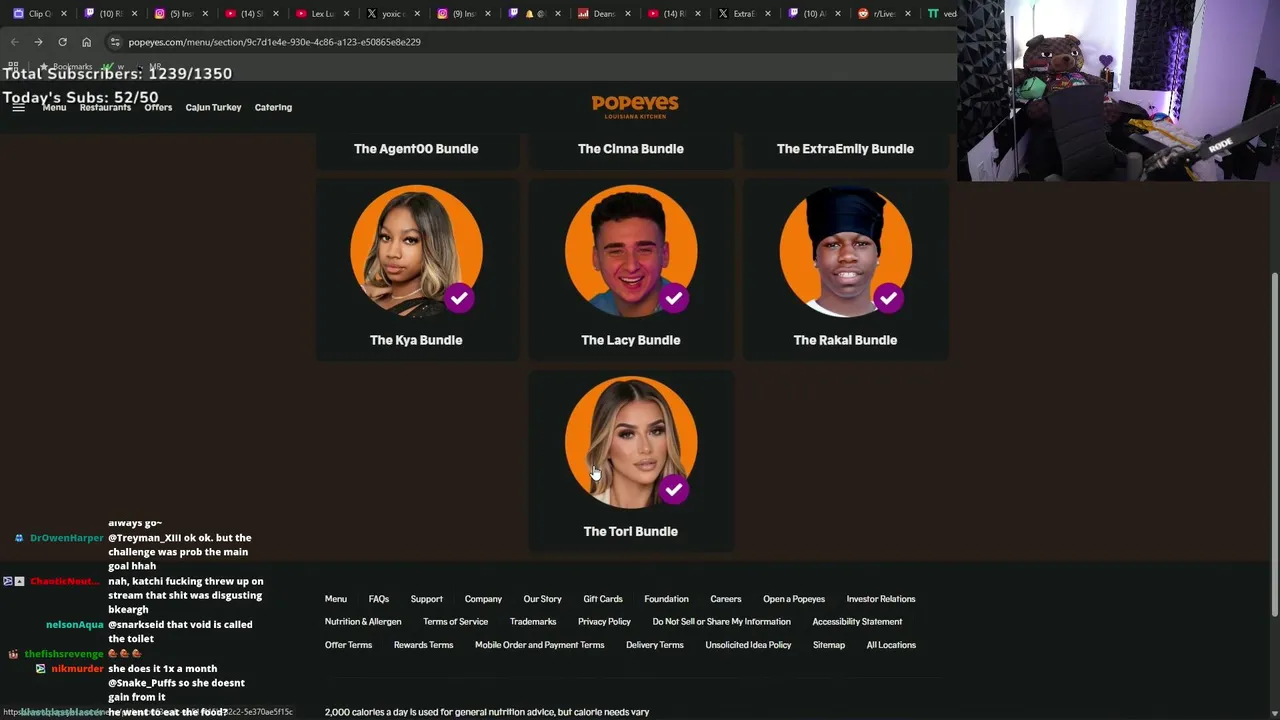Open the Open a Popeyes link
This screenshot has height=720, width=1280.
point(794,599)
